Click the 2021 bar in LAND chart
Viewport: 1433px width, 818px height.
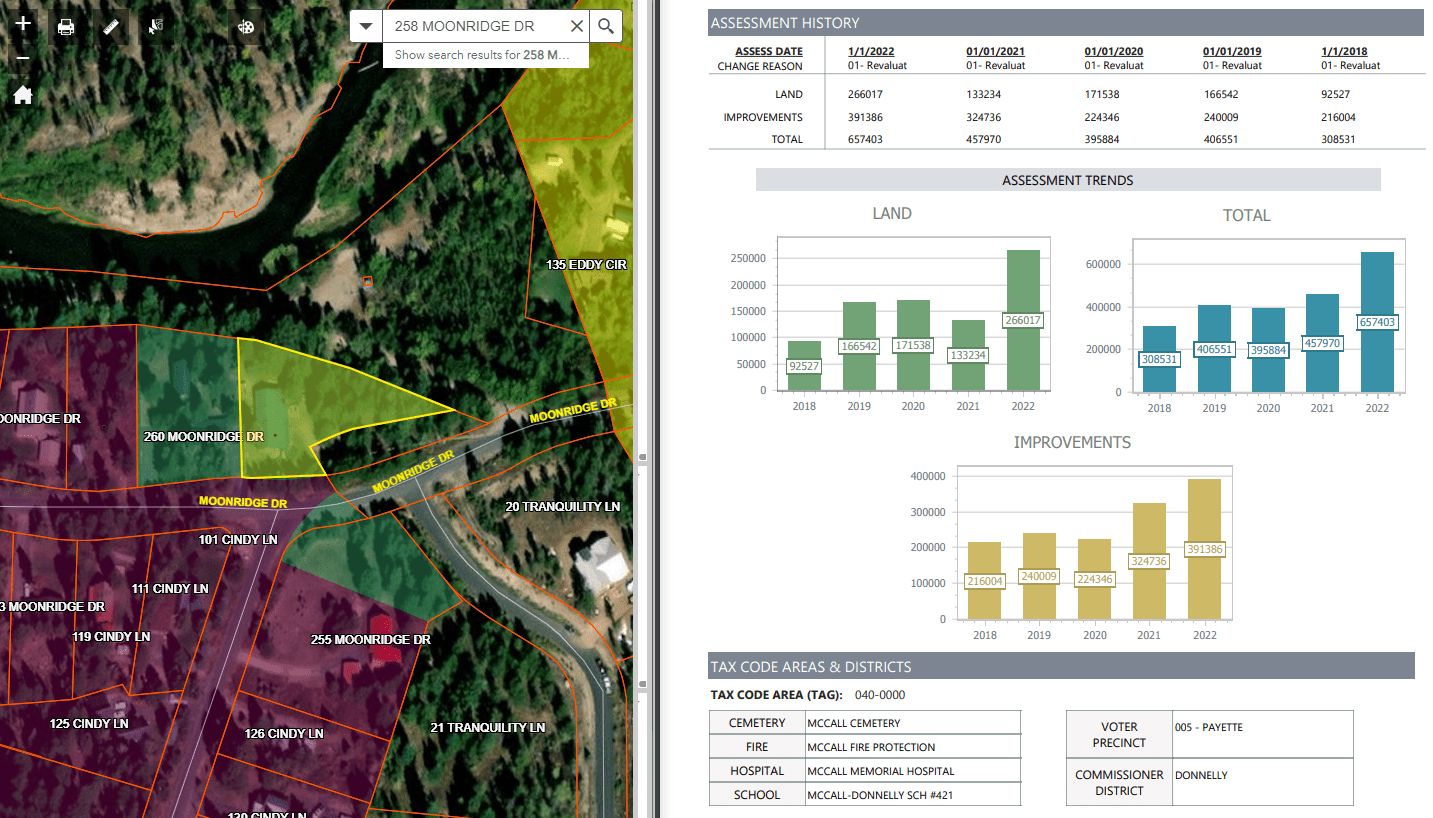(x=967, y=355)
